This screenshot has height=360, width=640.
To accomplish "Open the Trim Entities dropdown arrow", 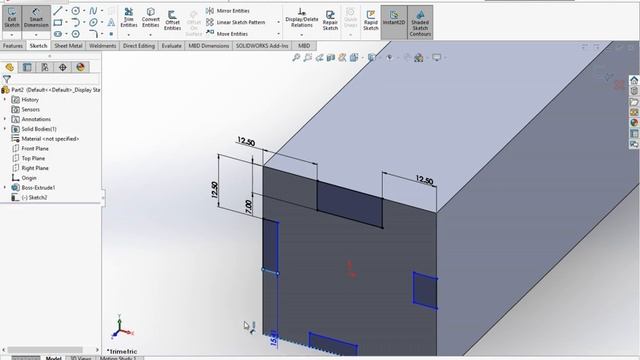I will click(129, 35).
